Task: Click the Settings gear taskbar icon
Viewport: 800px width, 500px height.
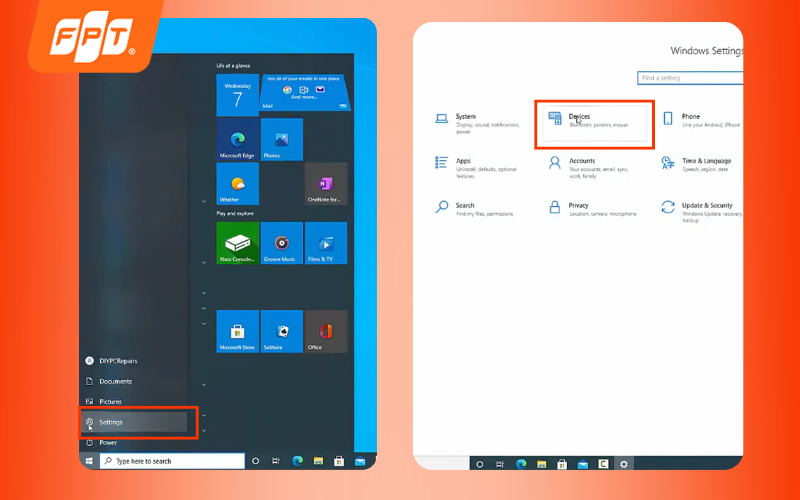Action: tap(624, 464)
